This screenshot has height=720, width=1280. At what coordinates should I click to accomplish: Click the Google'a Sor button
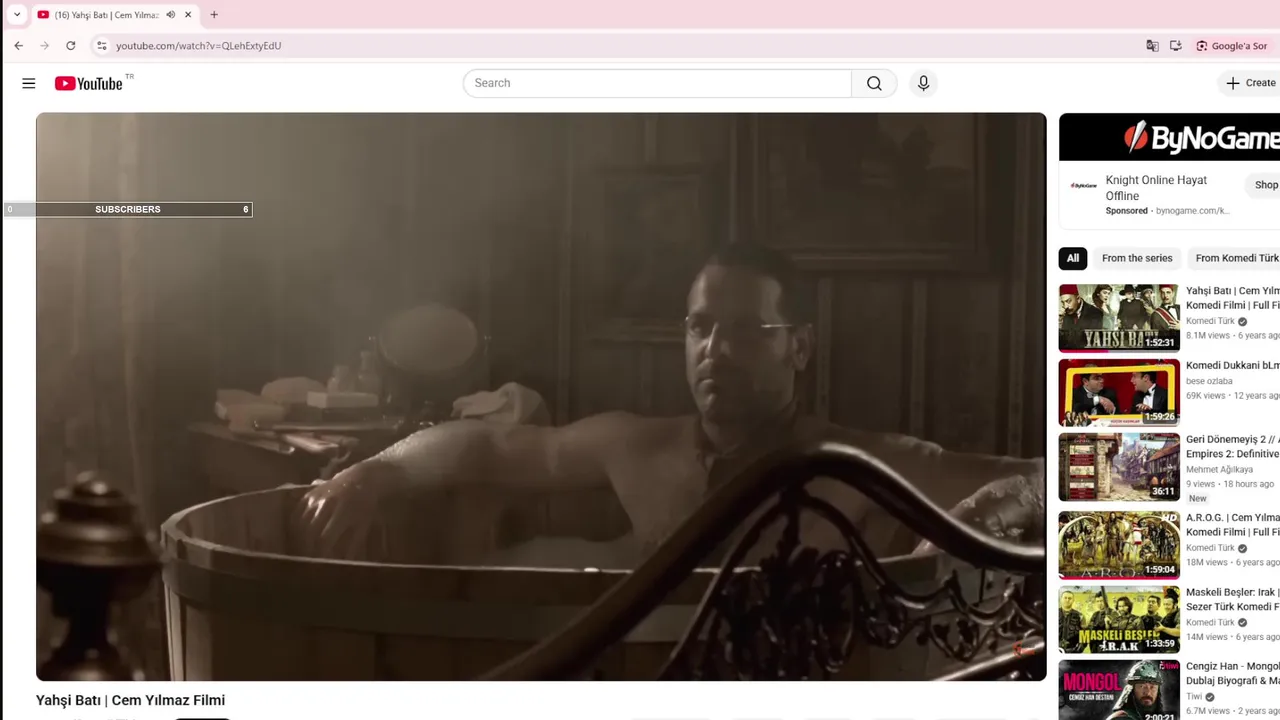[x=1231, y=46]
